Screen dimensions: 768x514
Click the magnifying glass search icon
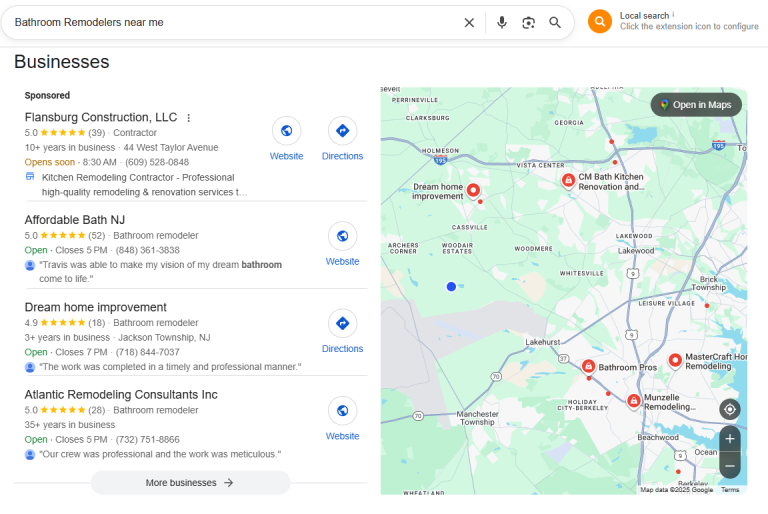point(555,22)
